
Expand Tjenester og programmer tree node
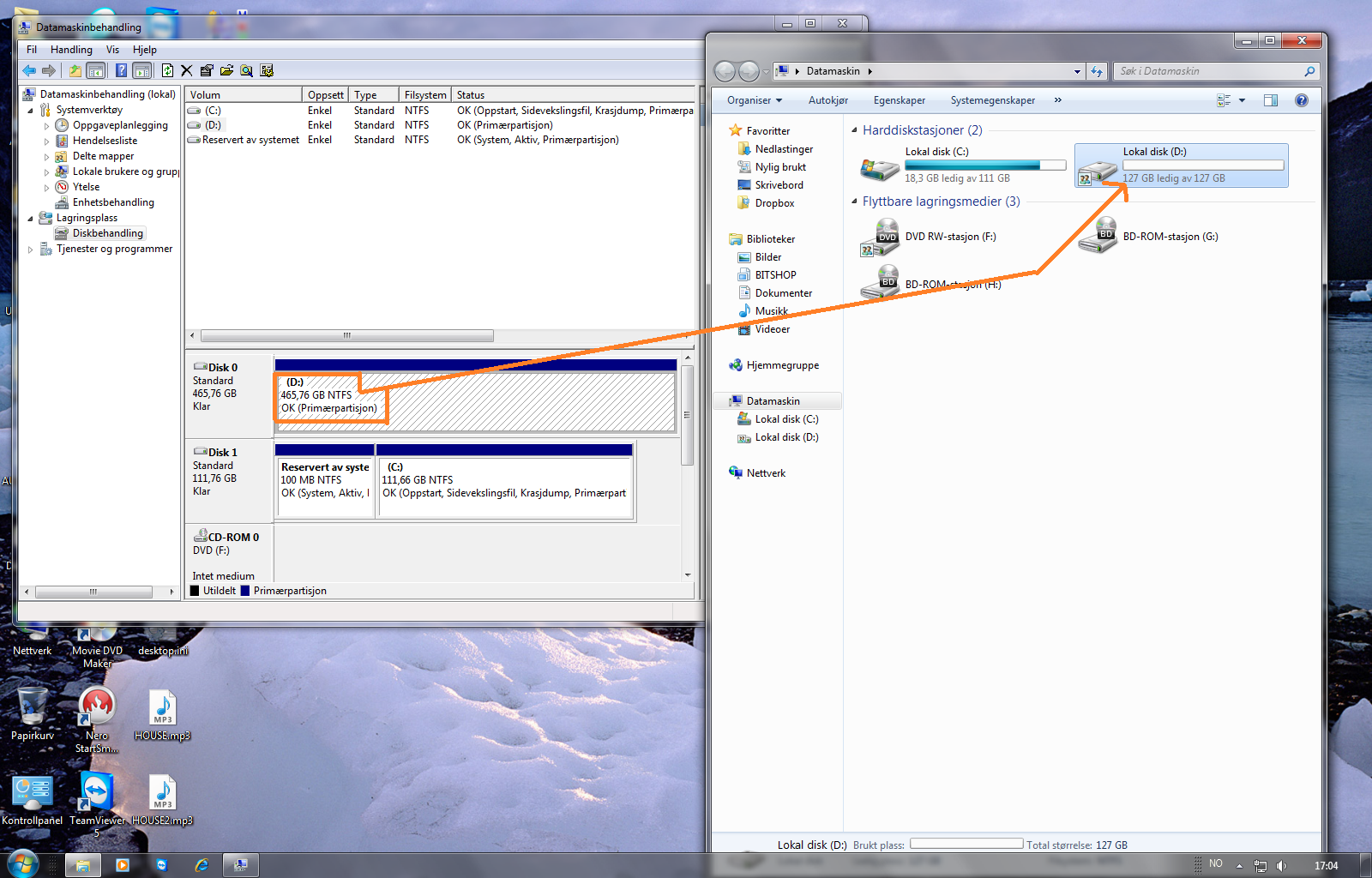pyautogui.click(x=31, y=250)
